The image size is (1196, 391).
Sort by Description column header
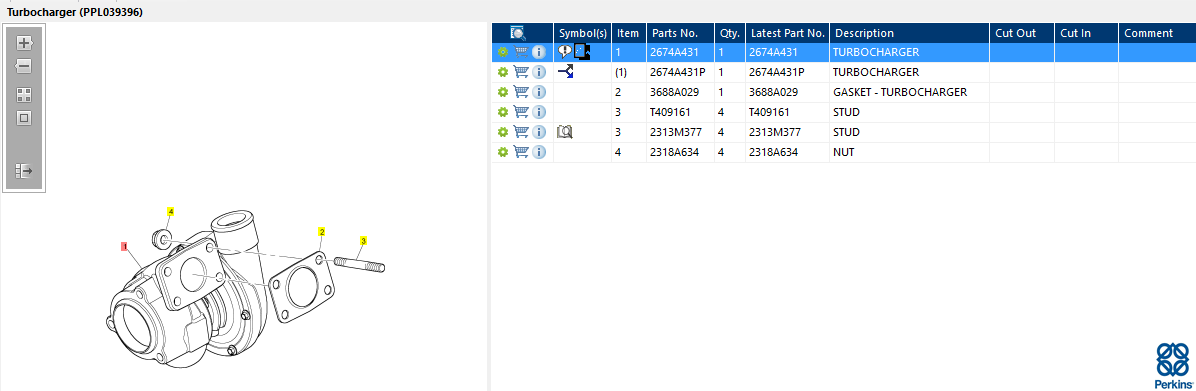coord(909,33)
